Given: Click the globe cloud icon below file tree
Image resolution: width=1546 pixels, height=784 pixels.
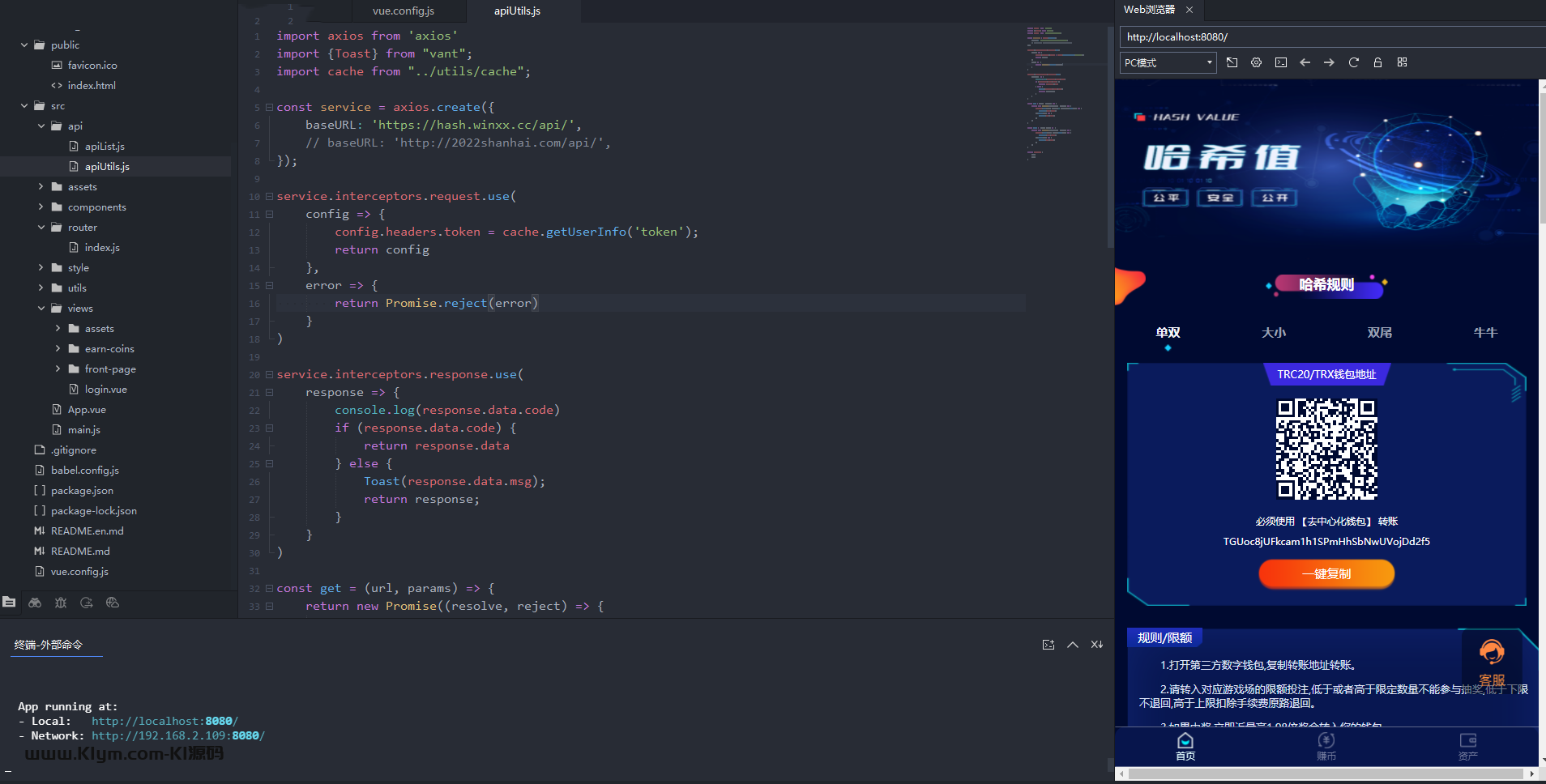Looking at the screenshot, I should click(113, 602).
